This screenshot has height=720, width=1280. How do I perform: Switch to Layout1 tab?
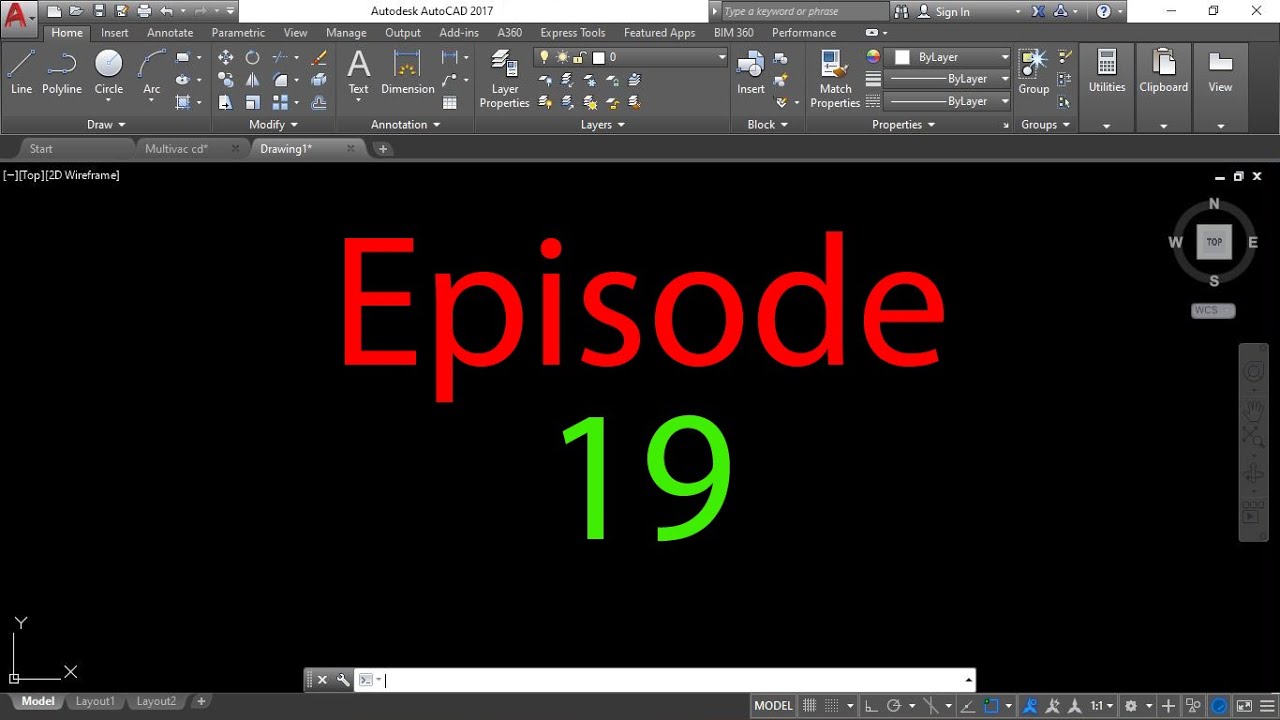pyautogui.click(x=95, y=702)
